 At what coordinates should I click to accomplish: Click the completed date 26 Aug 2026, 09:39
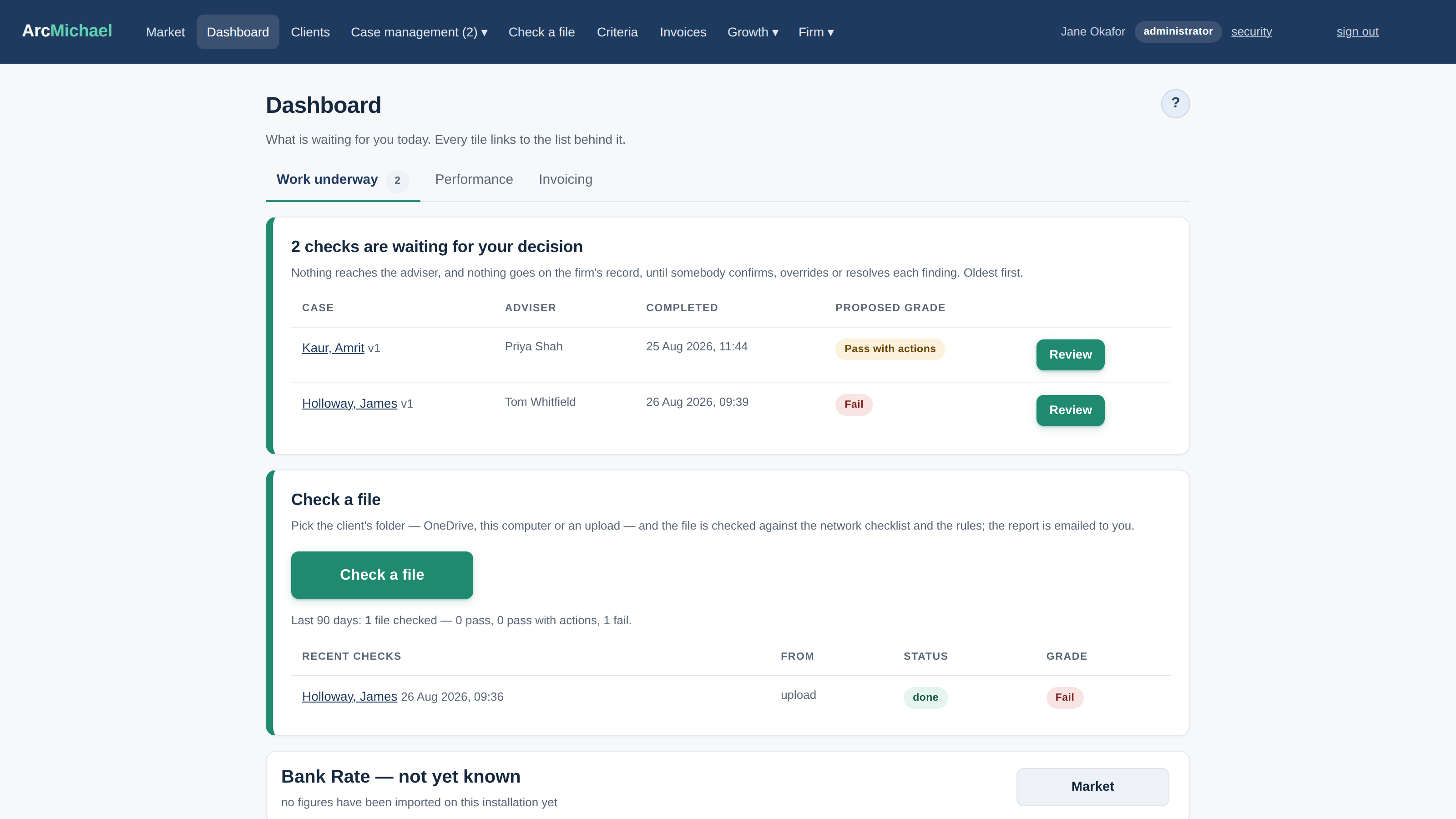[x=697, y=402]
